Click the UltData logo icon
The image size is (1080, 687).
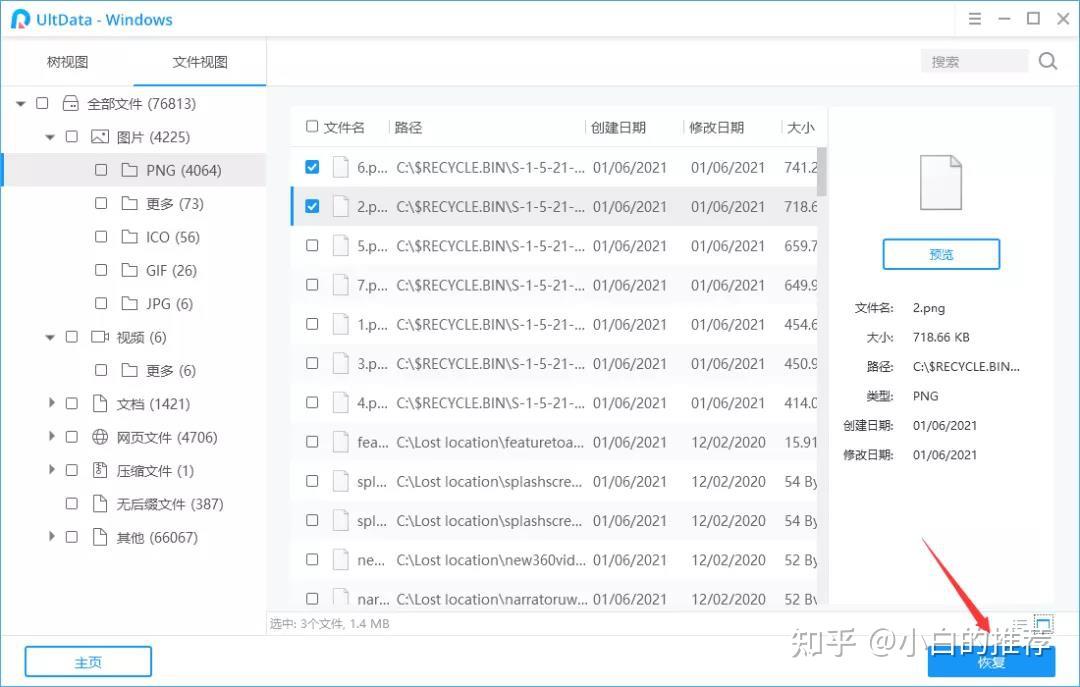(x=16, y=19)
